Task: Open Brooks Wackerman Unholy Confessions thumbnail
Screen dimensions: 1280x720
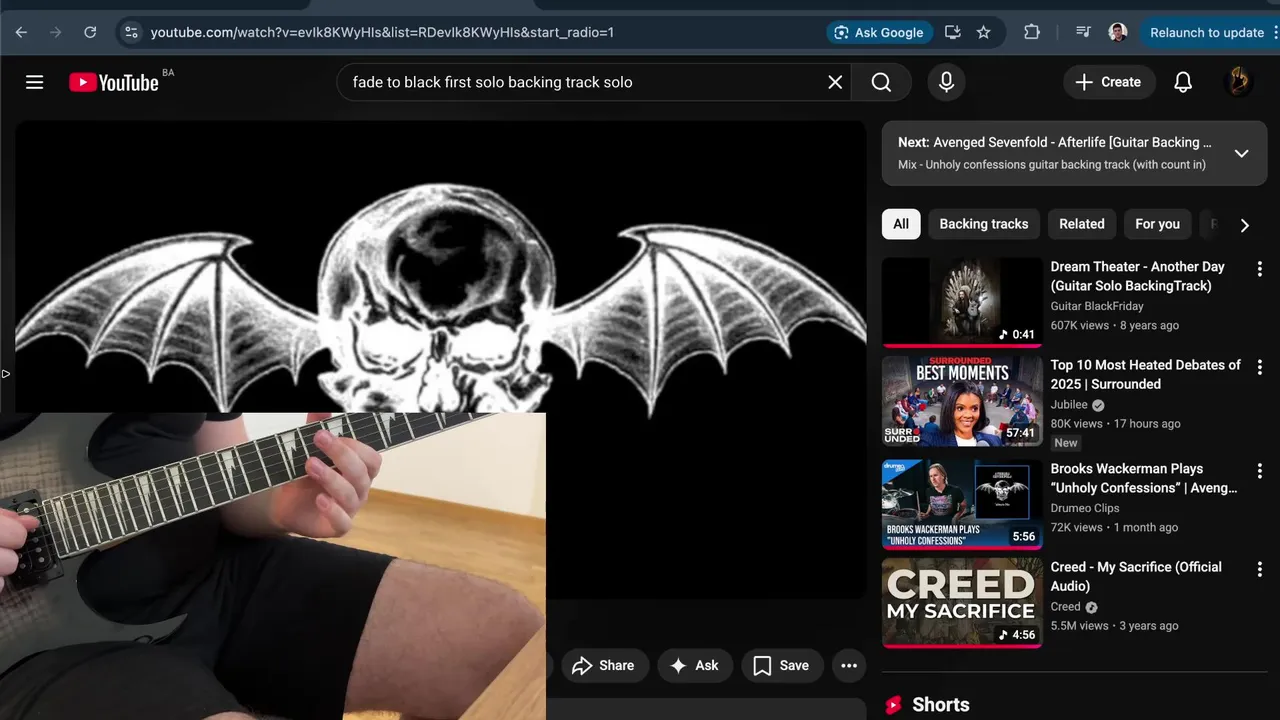Action: point(962,505)
